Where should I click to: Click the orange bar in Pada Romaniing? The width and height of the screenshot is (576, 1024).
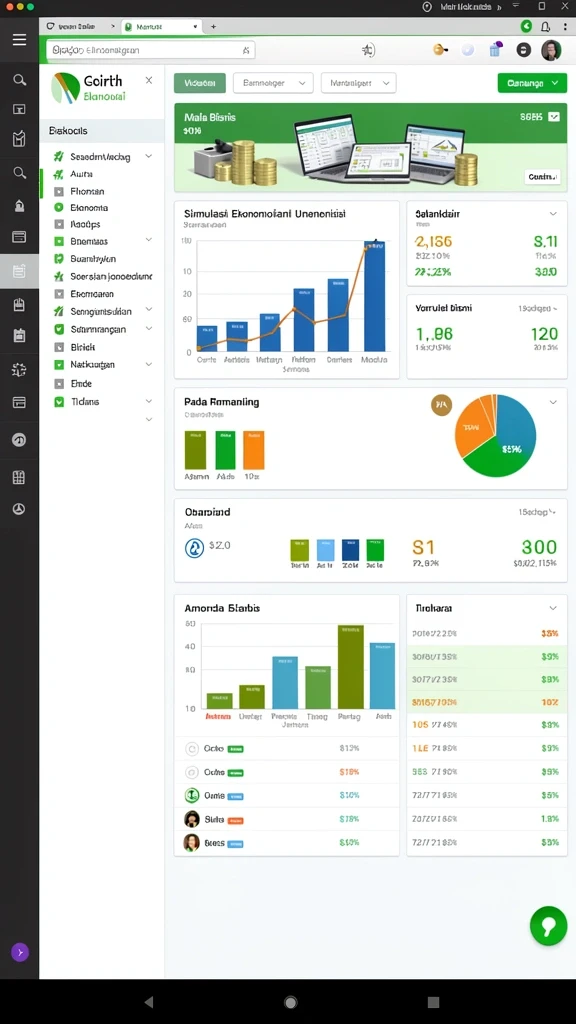[x=253, y=450]
